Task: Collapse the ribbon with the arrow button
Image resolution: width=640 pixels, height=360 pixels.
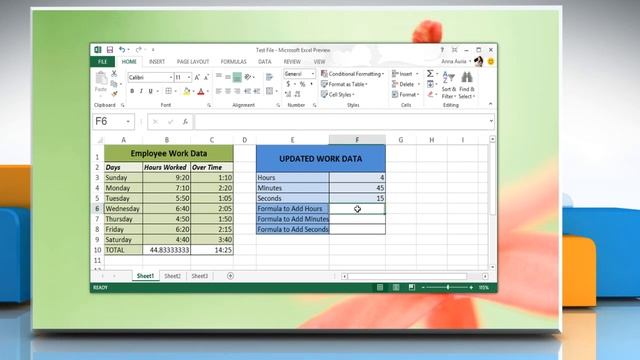Action: coord(490,104)
